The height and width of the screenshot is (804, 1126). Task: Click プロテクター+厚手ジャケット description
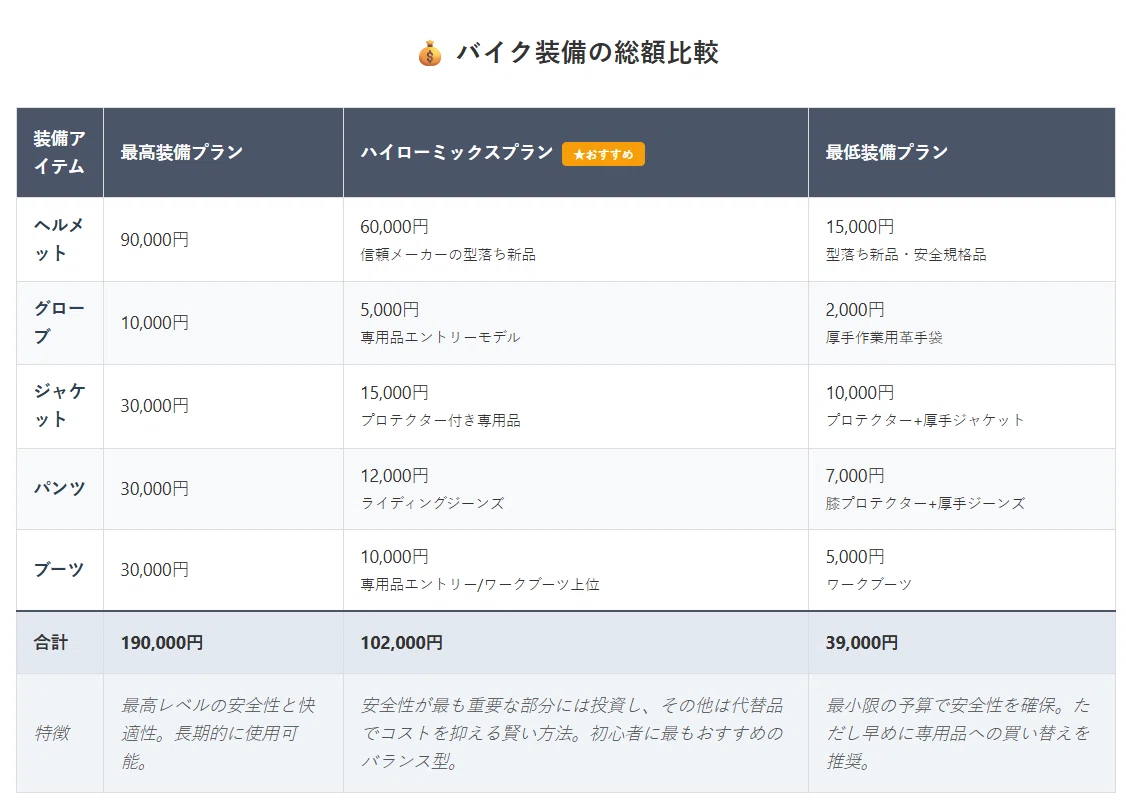[925, 420]
